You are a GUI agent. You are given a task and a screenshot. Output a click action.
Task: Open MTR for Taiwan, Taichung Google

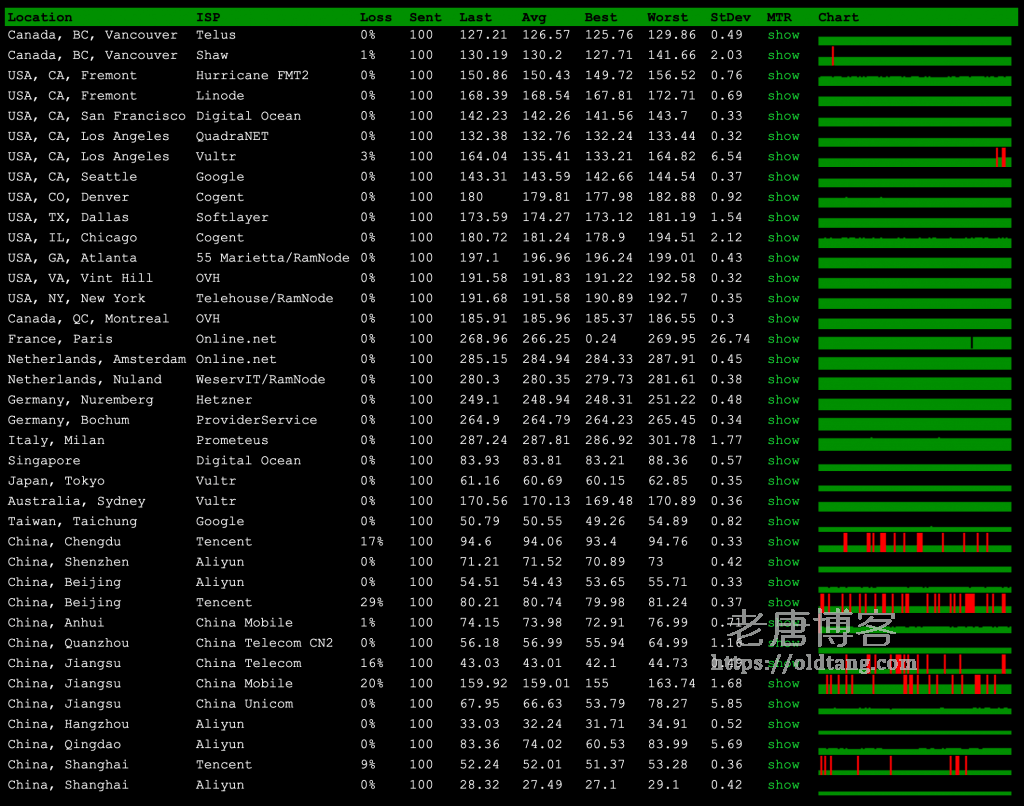783,521
